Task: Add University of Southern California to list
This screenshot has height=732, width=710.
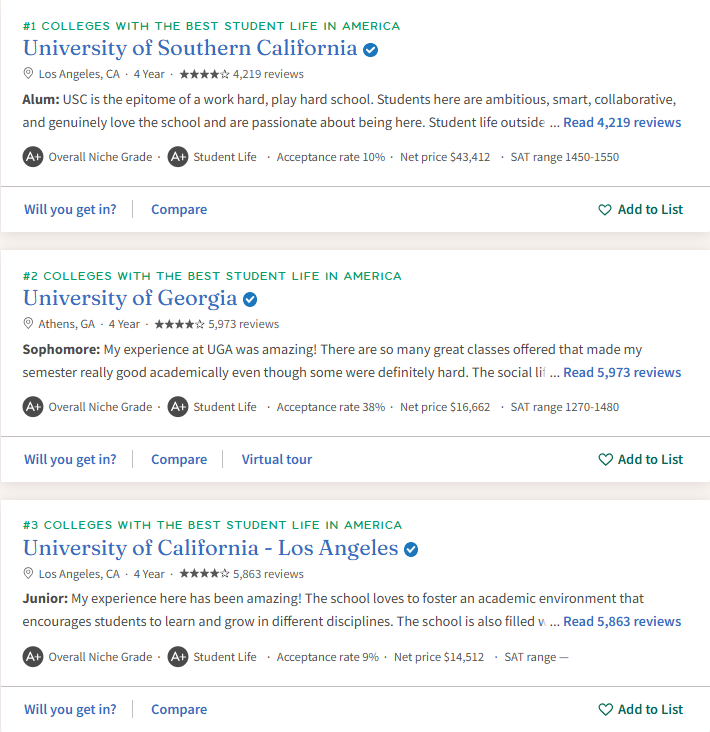Action: (x=640, y=210)
